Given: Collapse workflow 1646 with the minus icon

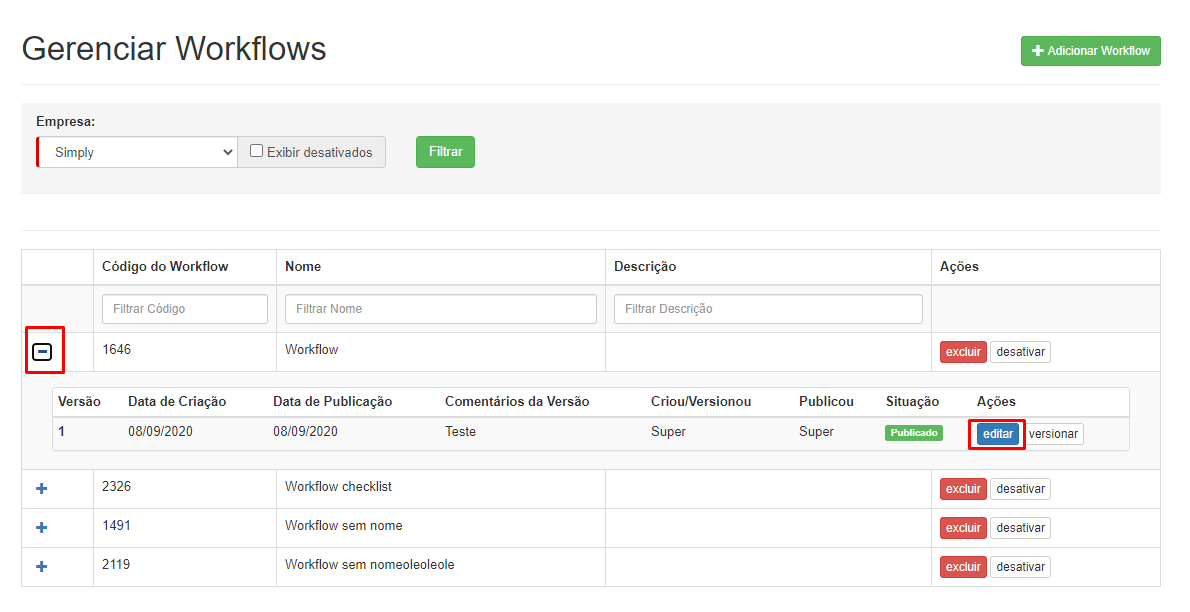Looking at the screenshot, I should click(x=42, y=352).
